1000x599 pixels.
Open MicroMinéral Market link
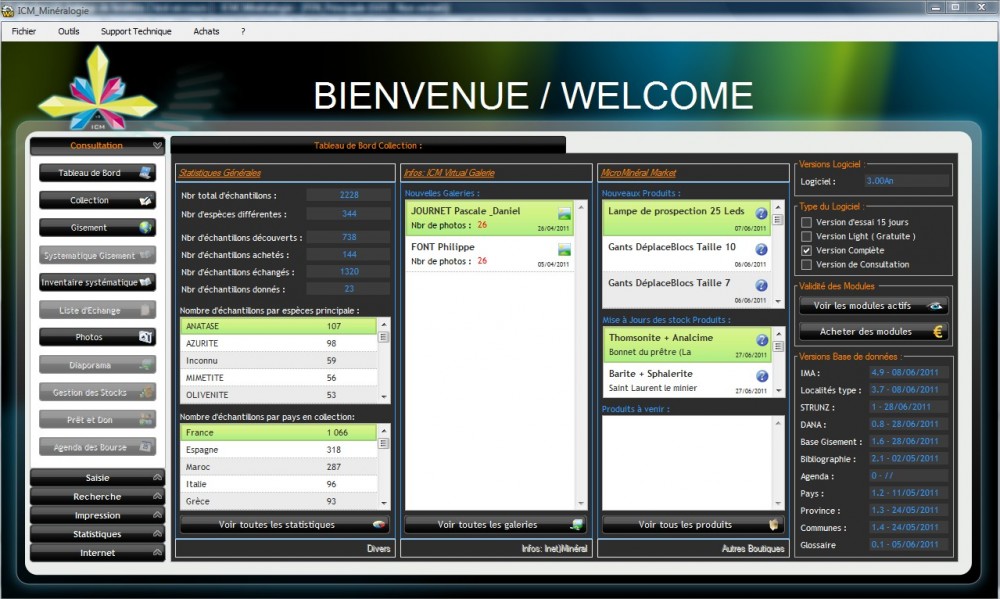click(638, 173)
